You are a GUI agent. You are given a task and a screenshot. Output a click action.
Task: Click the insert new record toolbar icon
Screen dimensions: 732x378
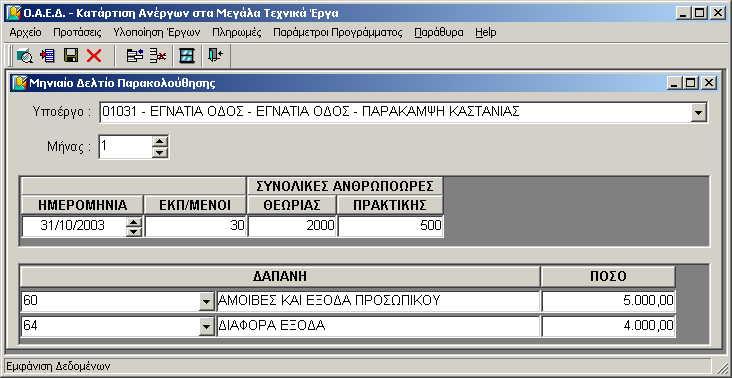(x=47, y=56)
